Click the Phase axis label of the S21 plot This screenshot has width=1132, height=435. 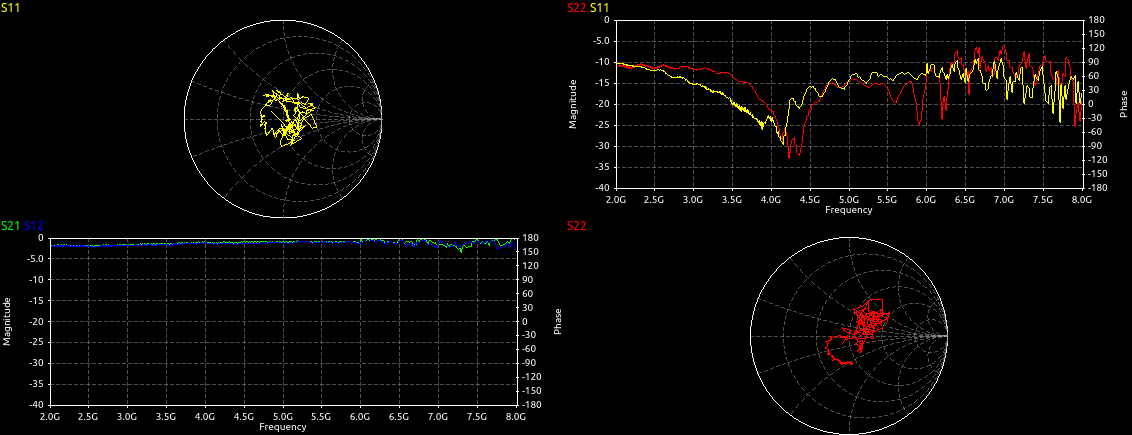click(x=558, y=321)
